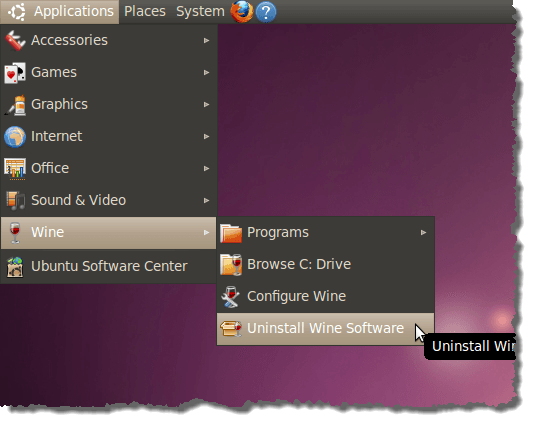
Task: Choose Configure Wine entry text
Action: point(296,297)
